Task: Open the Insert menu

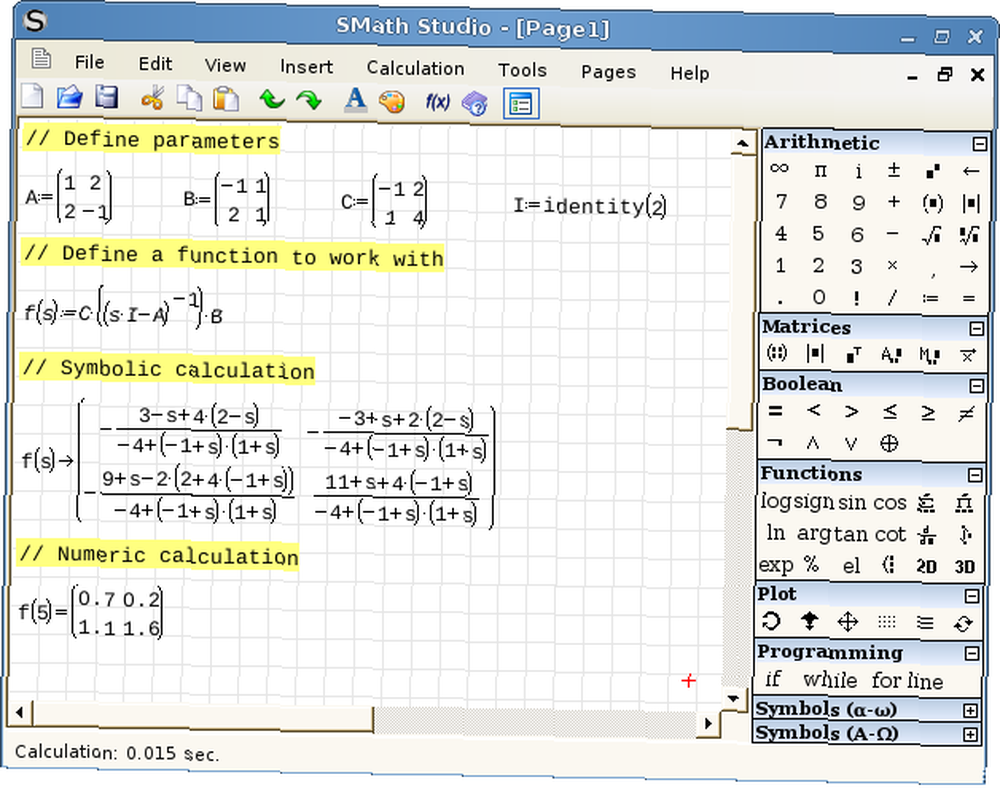Action: 306,66
